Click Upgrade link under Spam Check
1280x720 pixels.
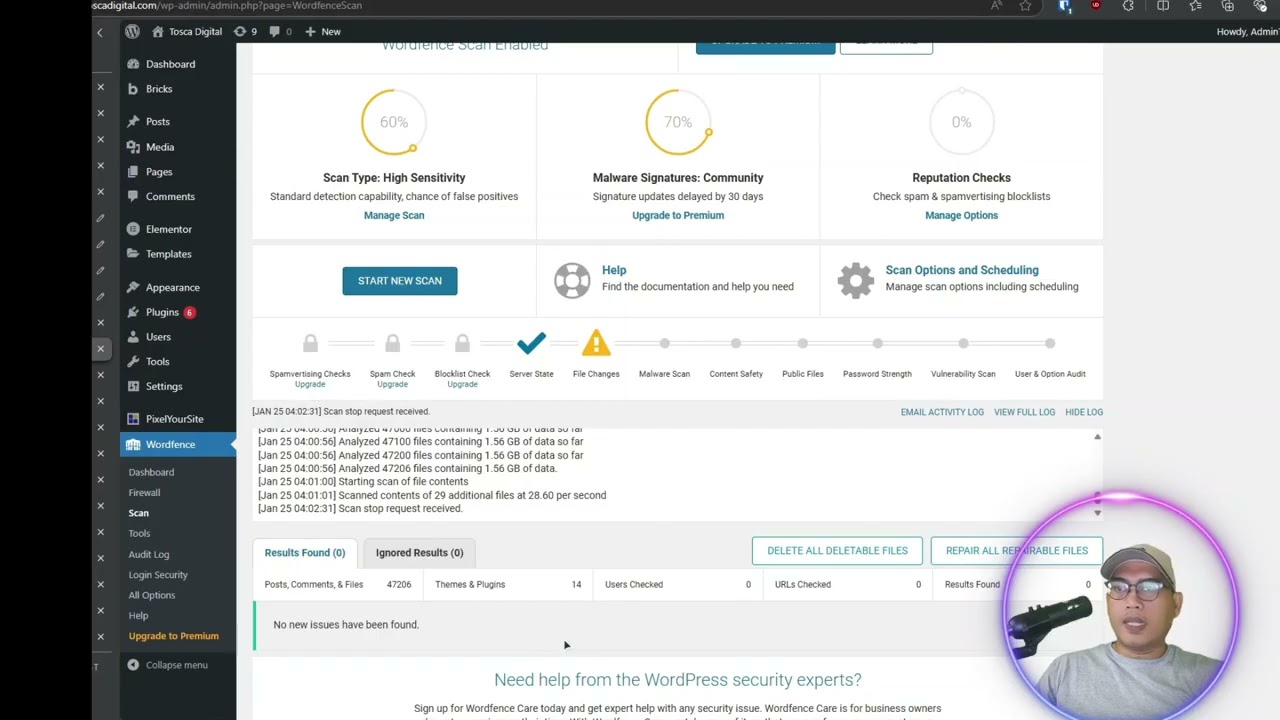click(x=392, y=384)
